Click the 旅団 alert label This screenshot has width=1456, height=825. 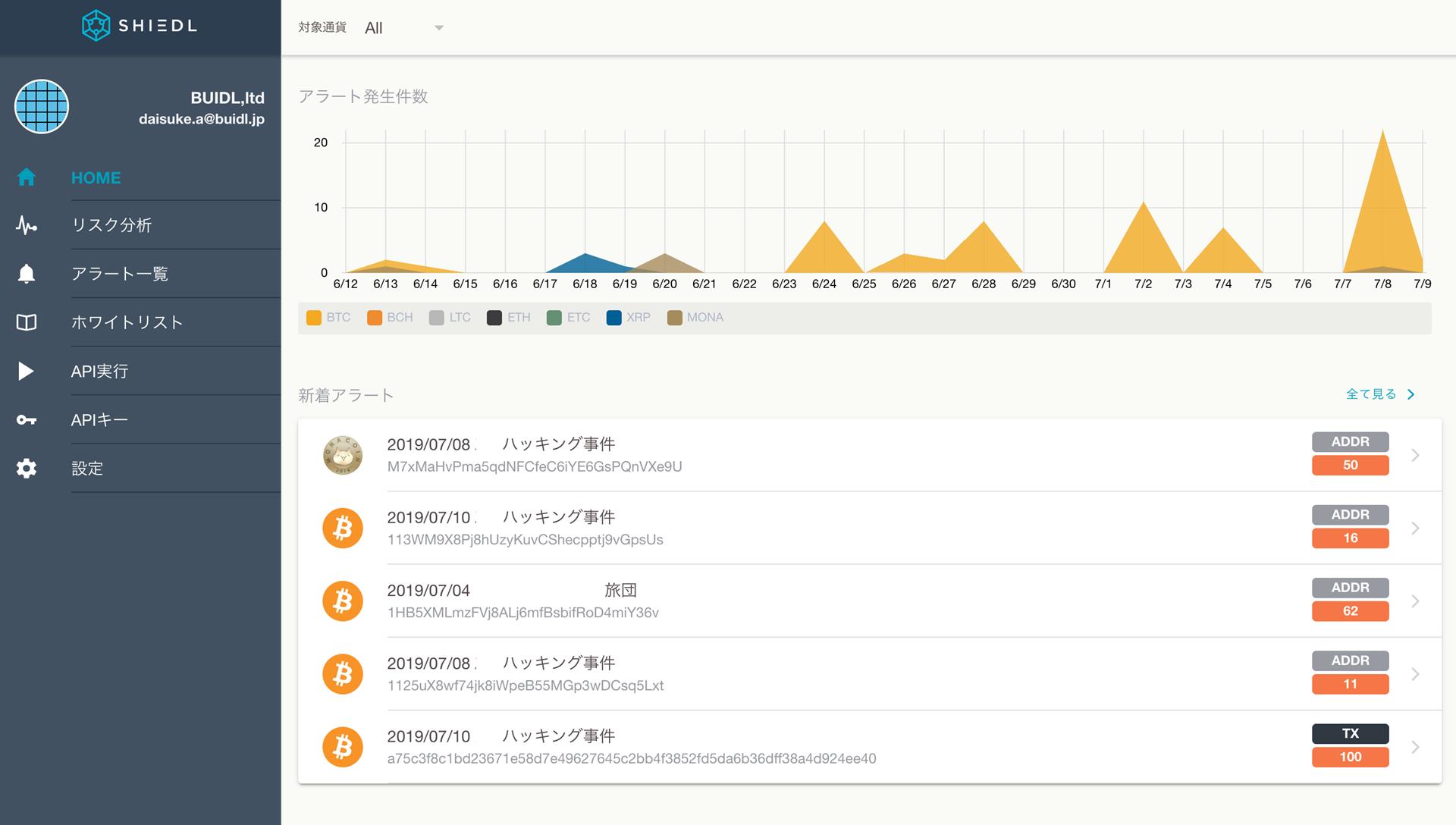[x=620, y=590]
